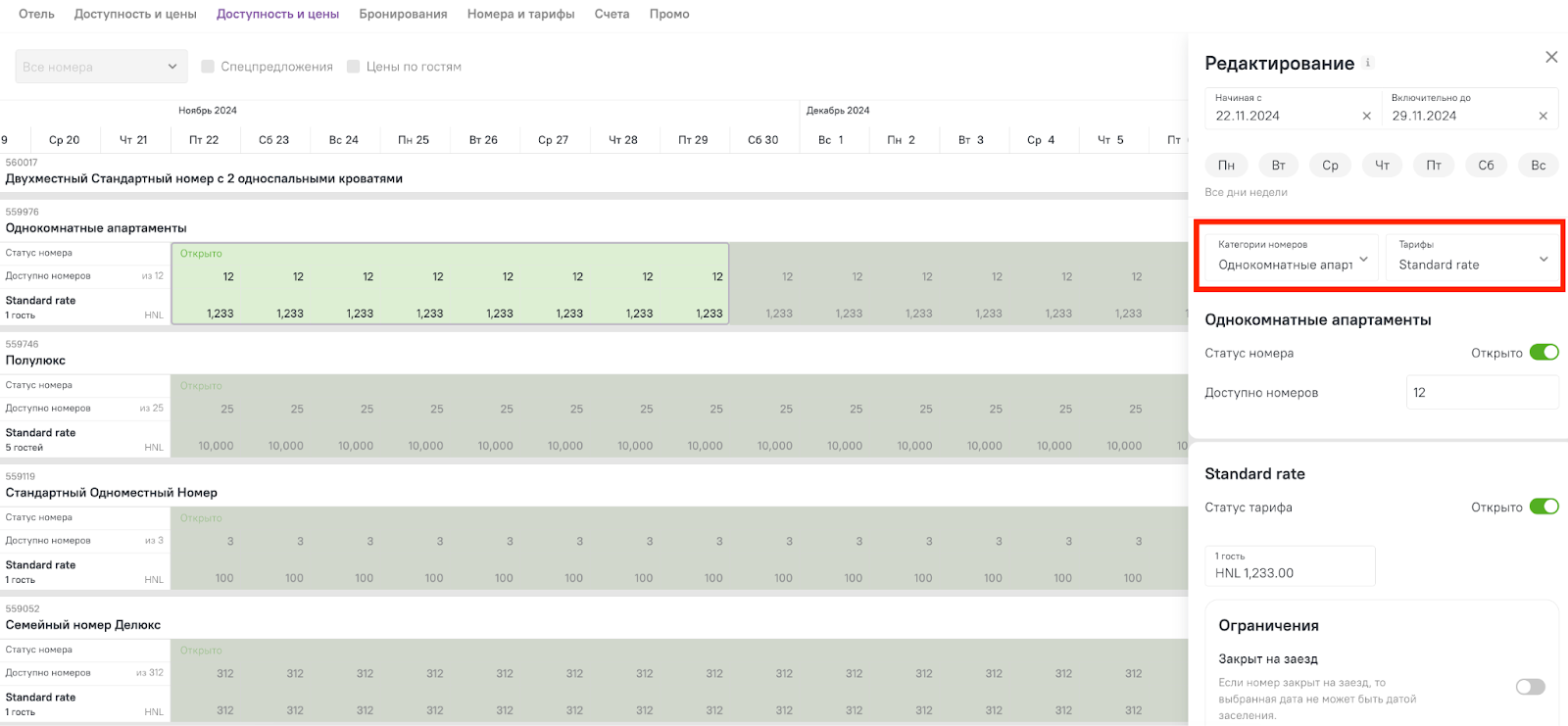Image resolution: width=1568 pixels, height=726 pixels.
Task: Click Ограничения section heading
Action: 1268,626
